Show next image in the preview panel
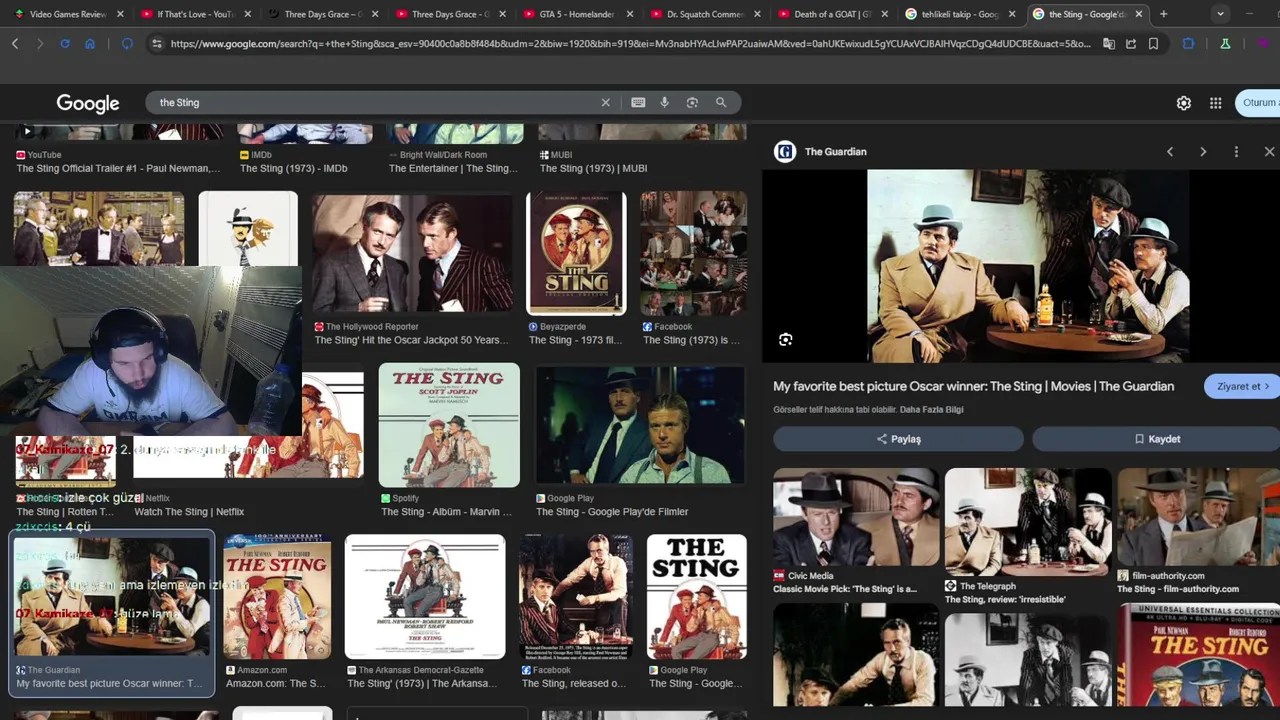 [x=1203, y=152]
